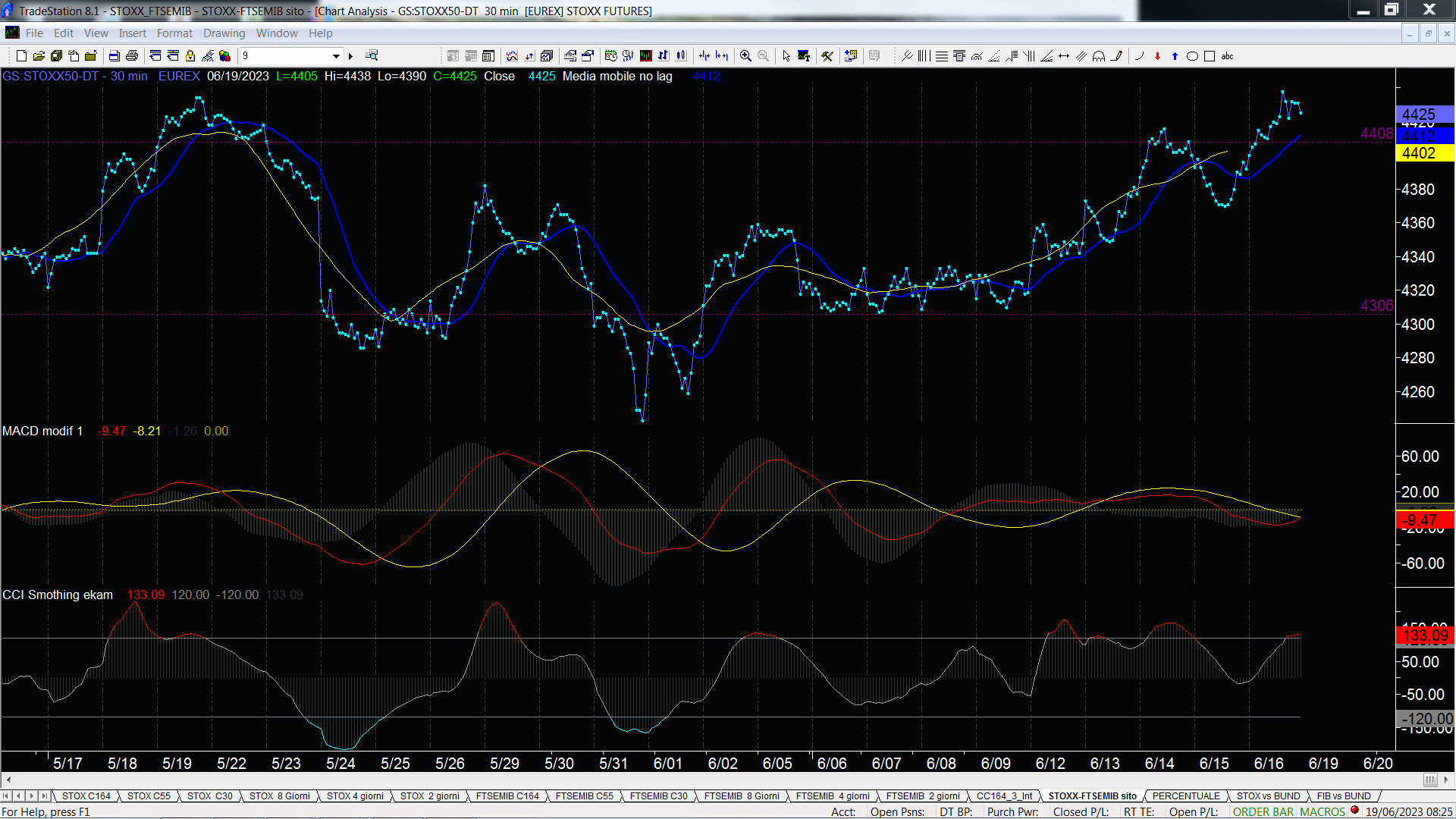Select the blue up arrow tool
Image resolution: width=1456 pixels, height=819 pixels.
pyautogui.click(x=1175, y=56)
